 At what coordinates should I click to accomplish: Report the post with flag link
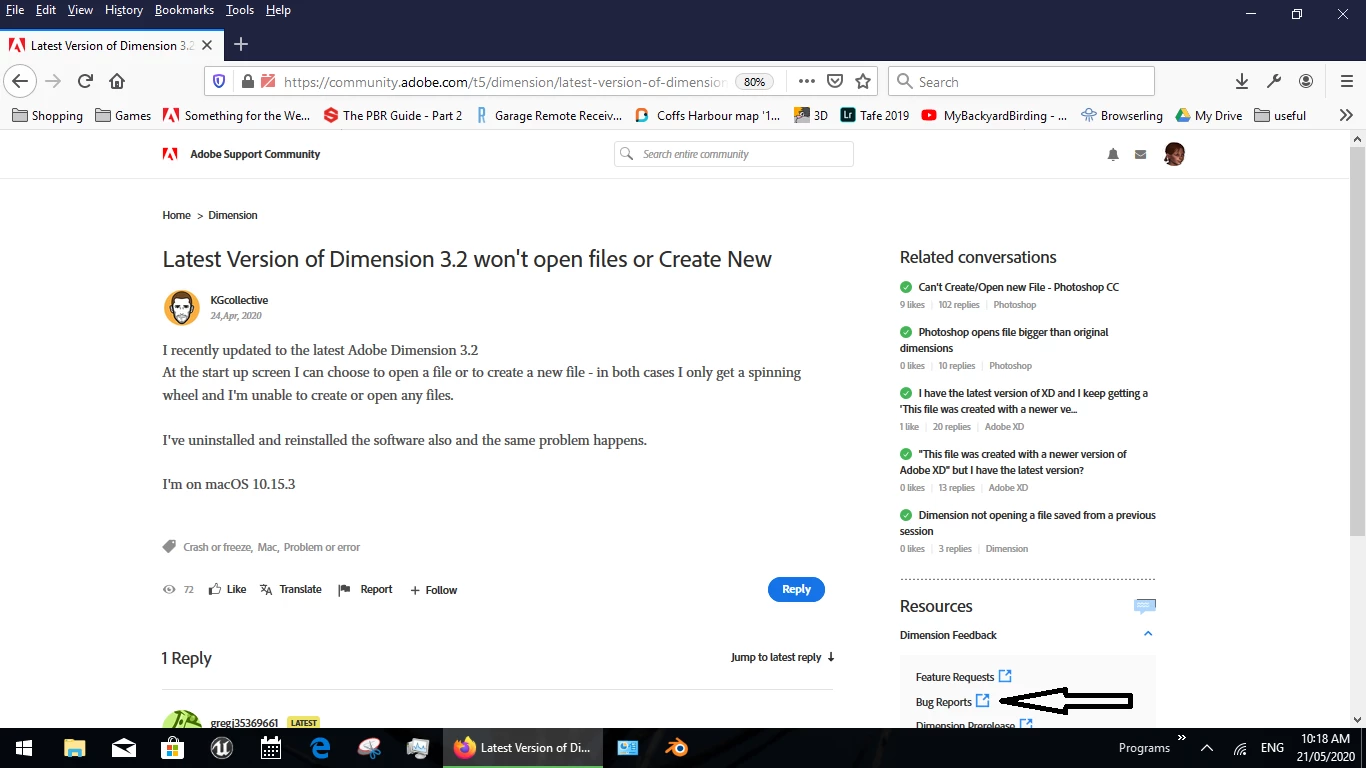(x=365, y=590)
